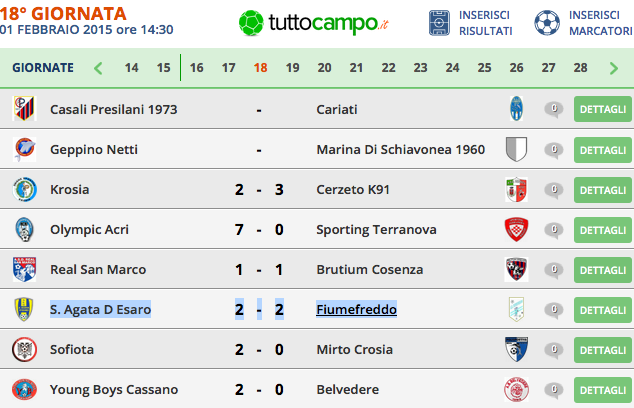The height and width of the screenshot is (408, 634).
Task: Open the Olympic Acri team page
Action: 89,229
